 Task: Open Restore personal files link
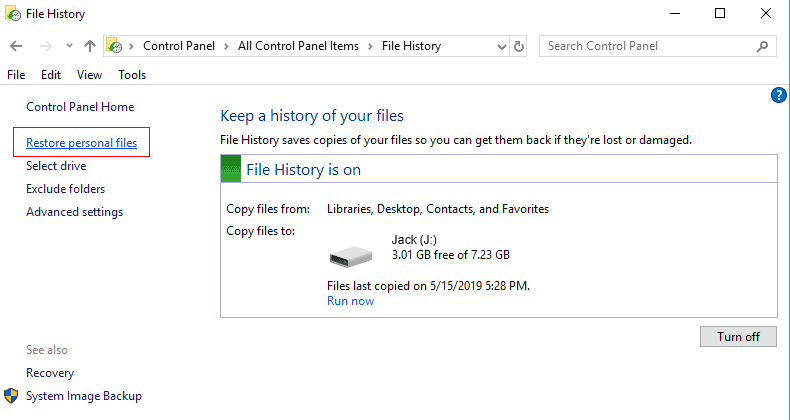coord(82,143)
